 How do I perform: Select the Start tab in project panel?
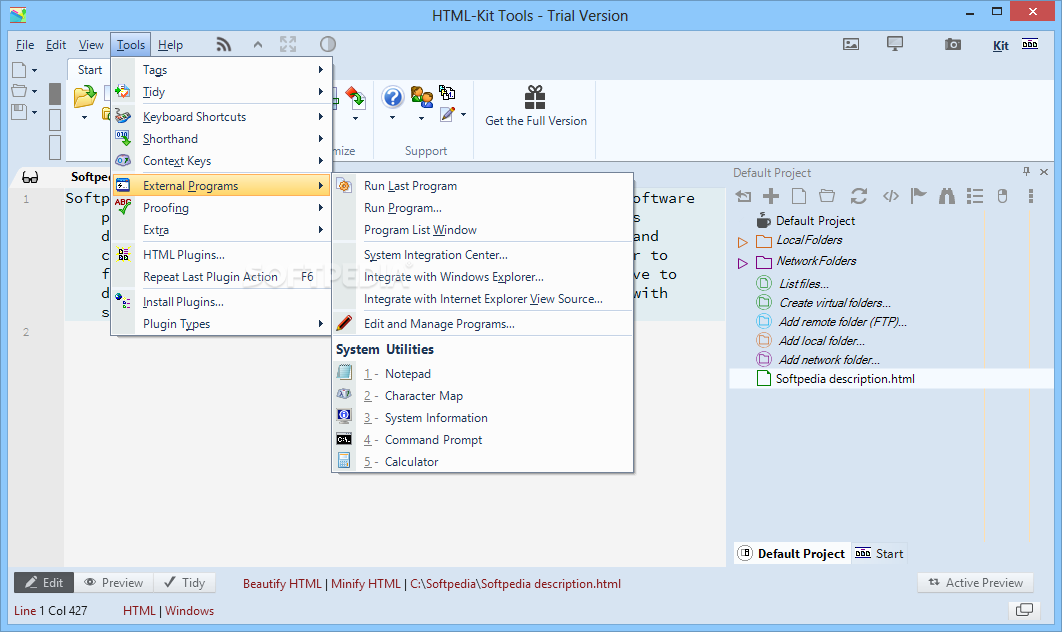880,553
